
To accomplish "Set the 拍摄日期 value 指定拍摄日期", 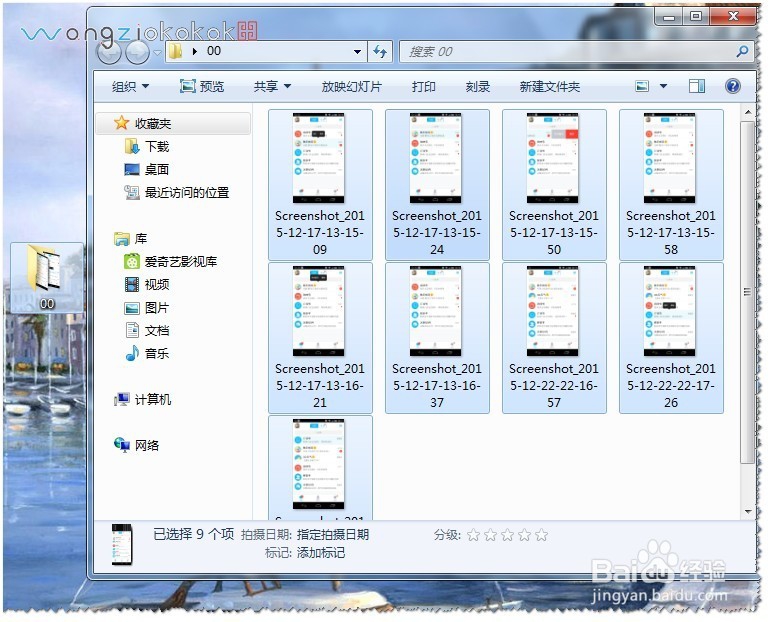I will (x=332, y=535).
